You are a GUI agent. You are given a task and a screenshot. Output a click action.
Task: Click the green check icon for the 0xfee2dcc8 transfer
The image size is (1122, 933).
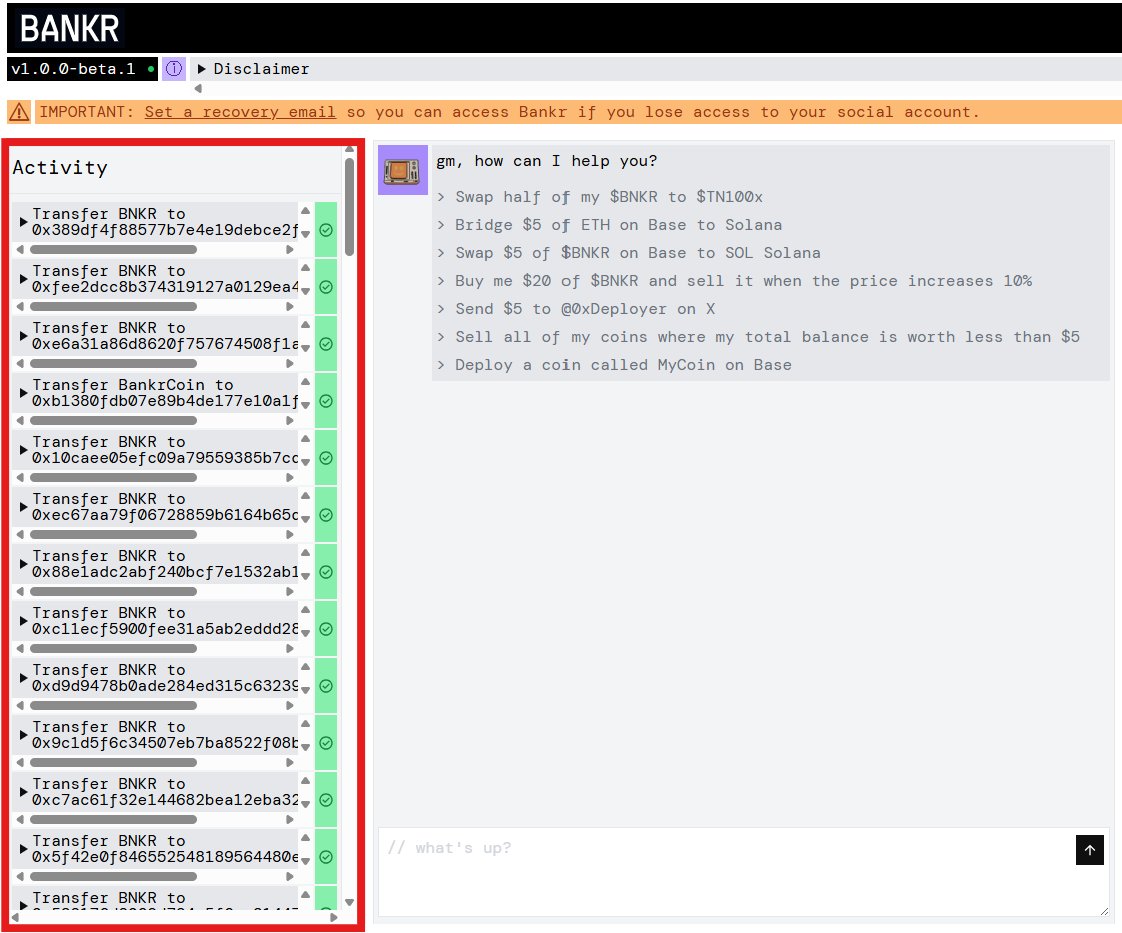click(326, 287)
